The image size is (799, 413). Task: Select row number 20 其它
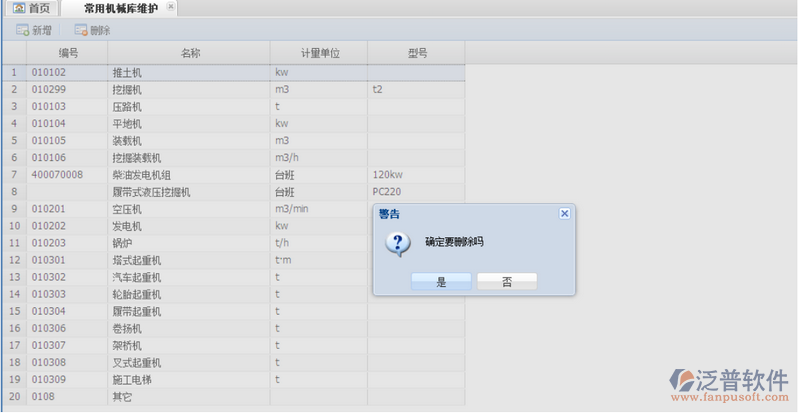(x=121, y=397)
